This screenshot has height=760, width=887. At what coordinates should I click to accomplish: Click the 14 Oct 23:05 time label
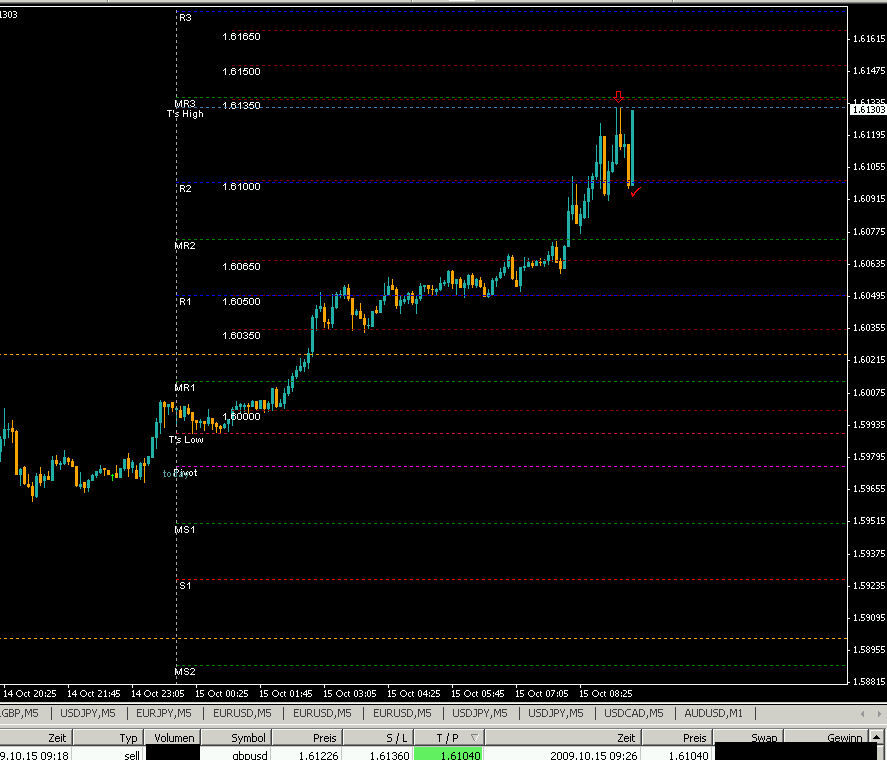point(157,694)
